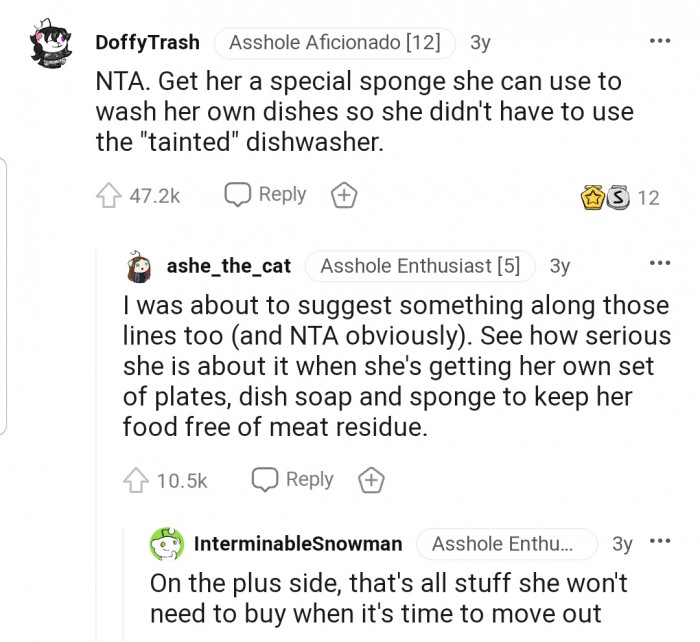Upvote ashe_the_cat's comment
Screen dimensions: 700x642
[135, 481]
